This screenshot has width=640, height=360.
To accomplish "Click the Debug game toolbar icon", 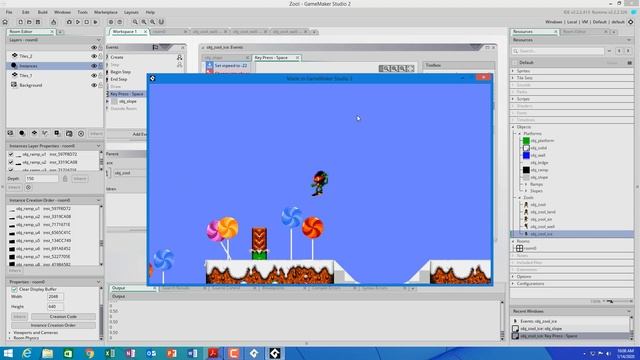I will point(69,22).
